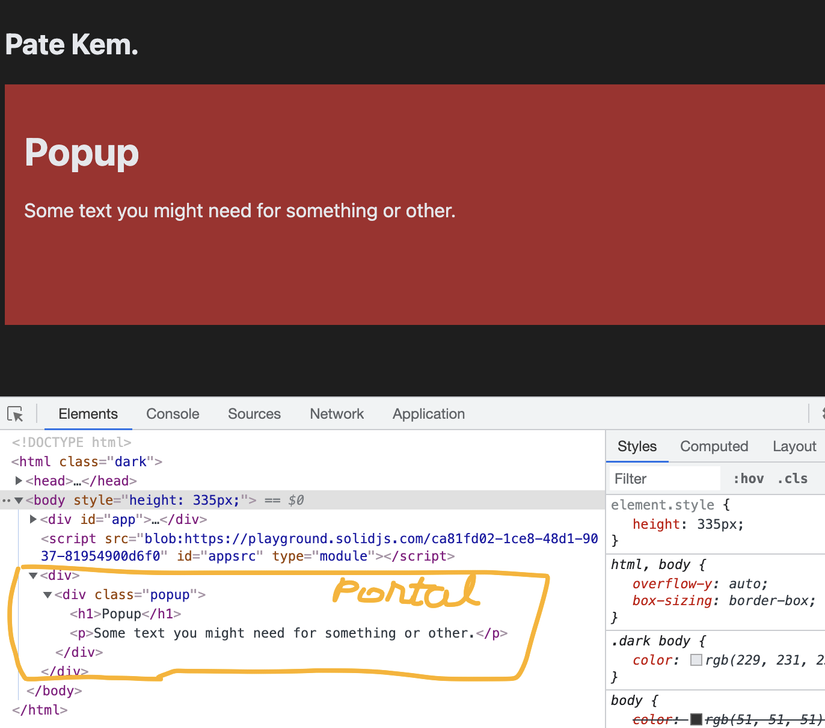
Task: Expand the div id app node
Action: tap(33, 520)
